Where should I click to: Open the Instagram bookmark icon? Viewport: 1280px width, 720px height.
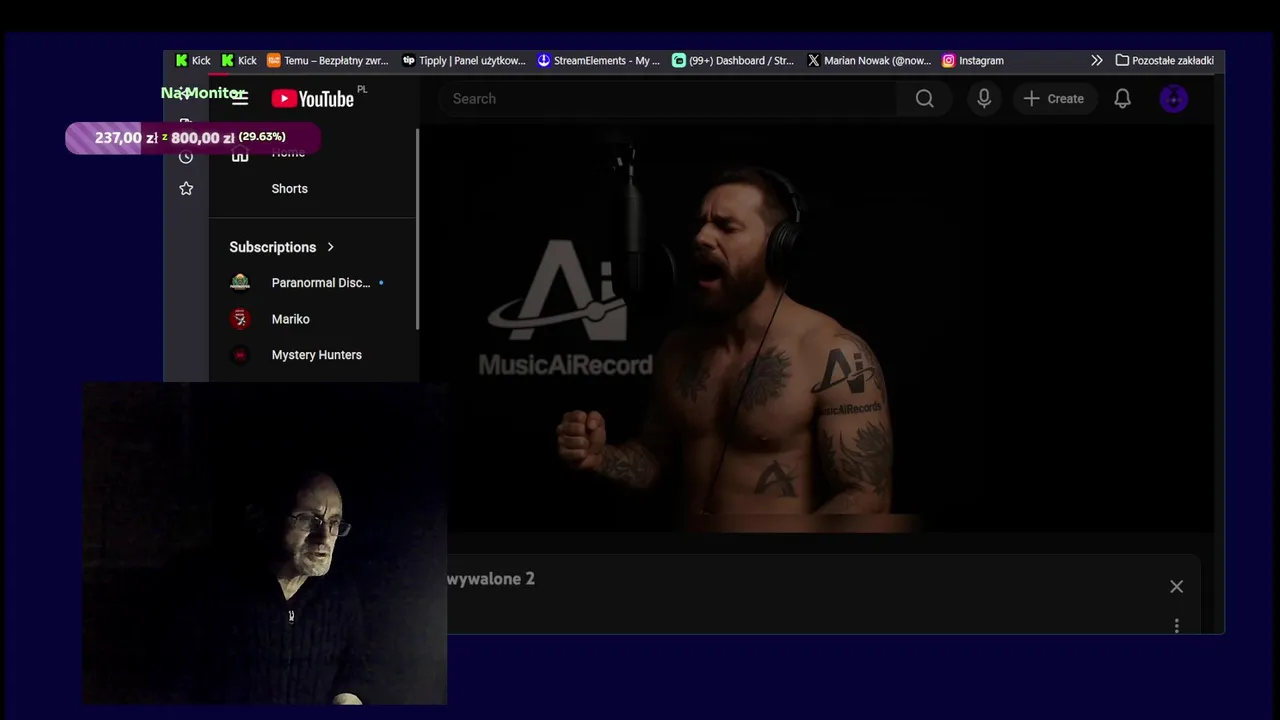click(x=948, y=60)
